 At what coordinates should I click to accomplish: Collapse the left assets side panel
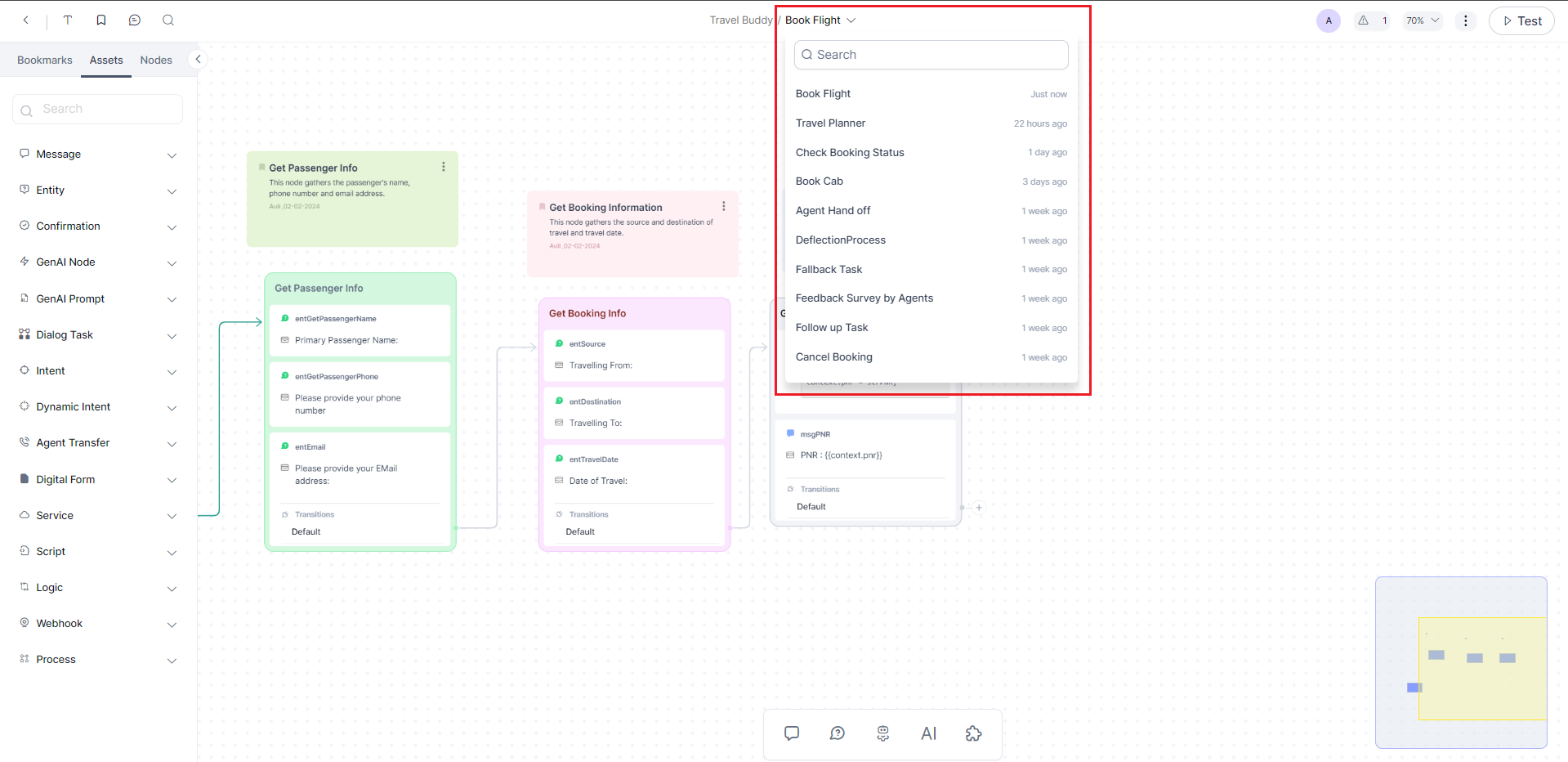198,59
